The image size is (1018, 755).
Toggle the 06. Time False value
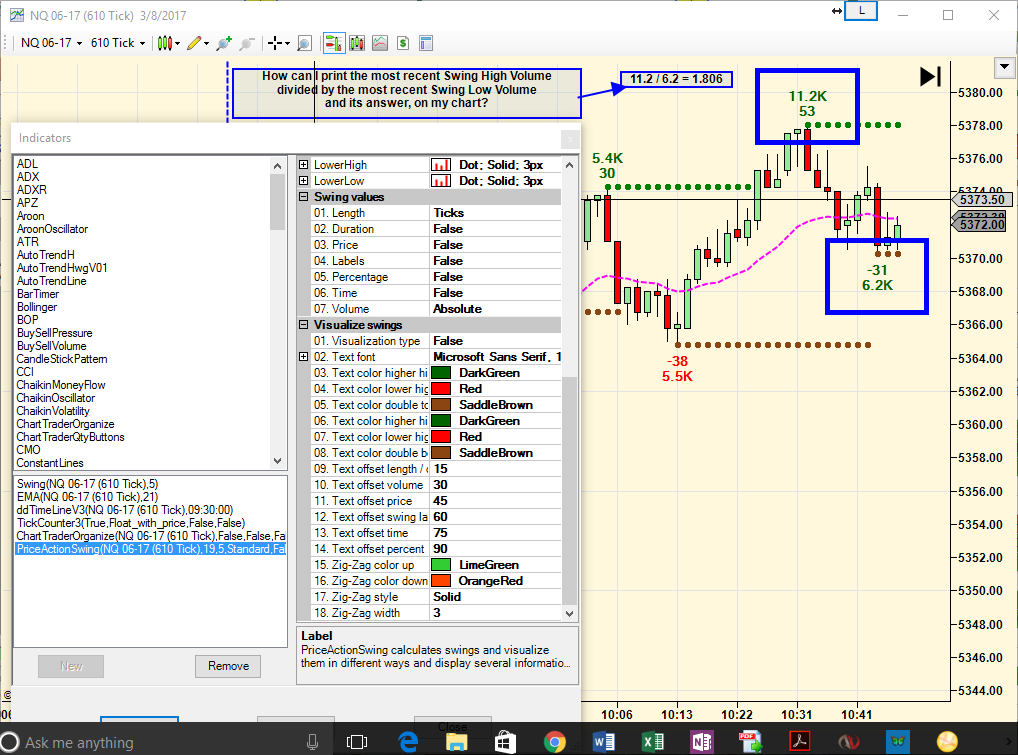pyautogui.click(x=495, y=293)
